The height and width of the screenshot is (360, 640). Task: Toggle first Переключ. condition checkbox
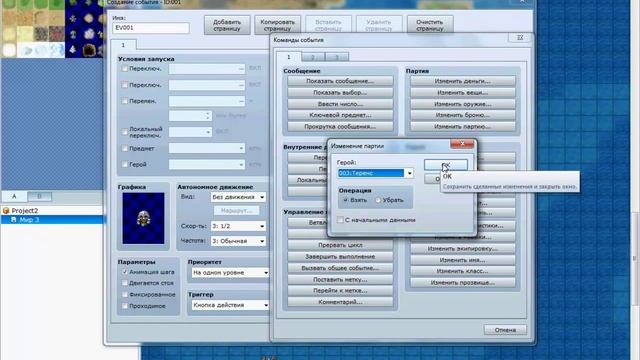[x=125, y=69]
